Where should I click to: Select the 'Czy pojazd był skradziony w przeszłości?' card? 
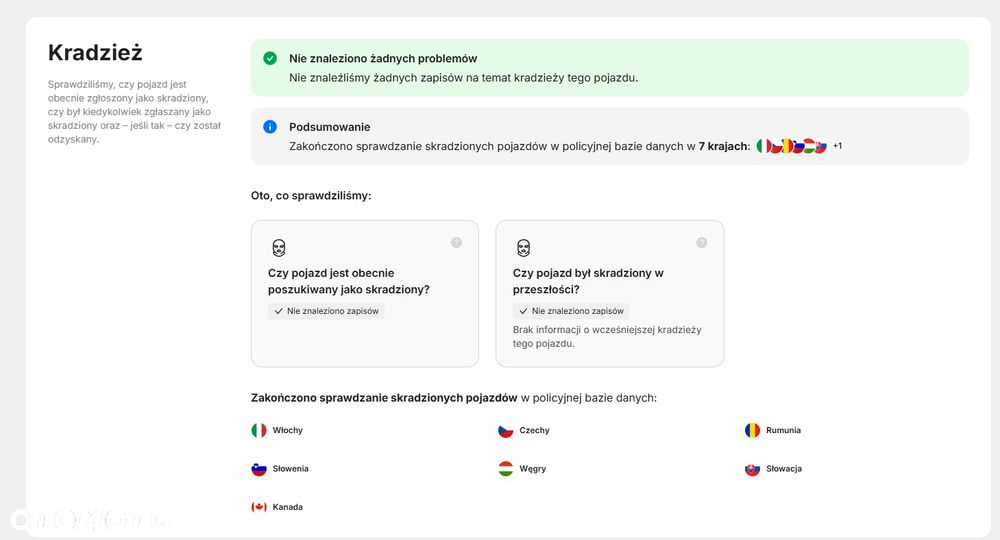click(x=609, y=293)
